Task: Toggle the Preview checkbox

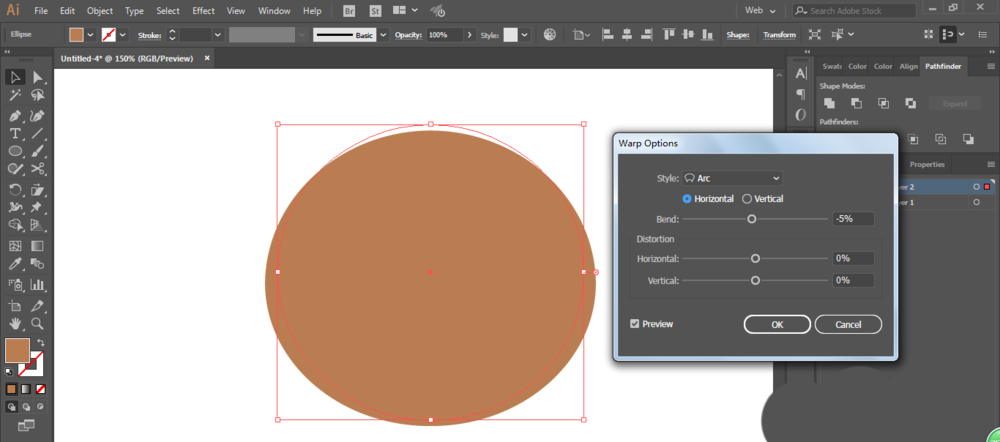Action: click(635, 324)
